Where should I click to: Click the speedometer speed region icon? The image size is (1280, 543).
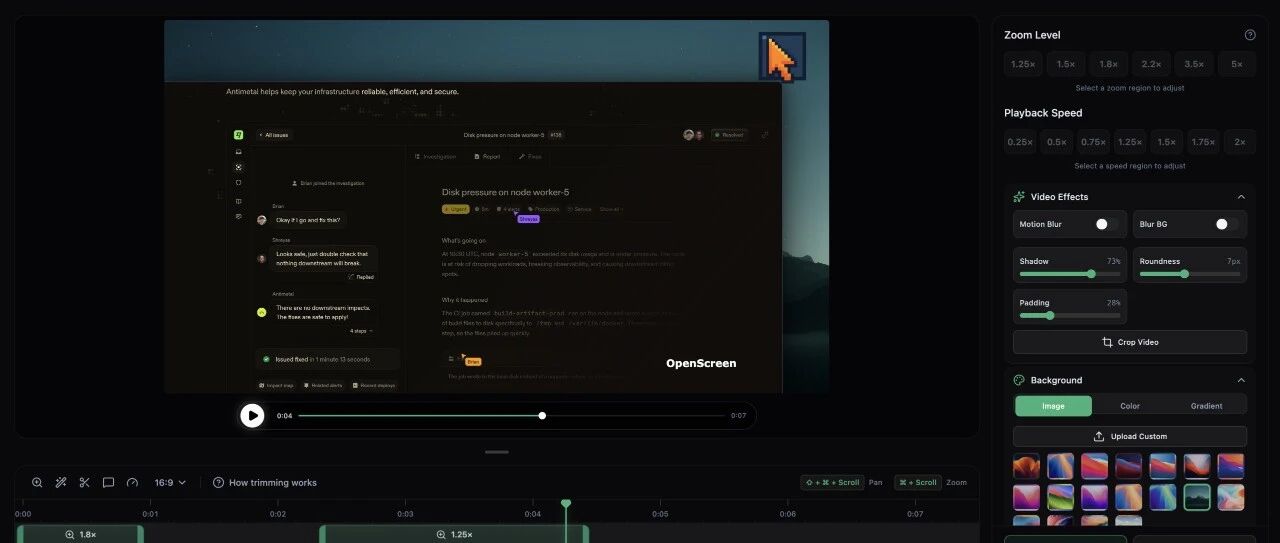[132, 482]
